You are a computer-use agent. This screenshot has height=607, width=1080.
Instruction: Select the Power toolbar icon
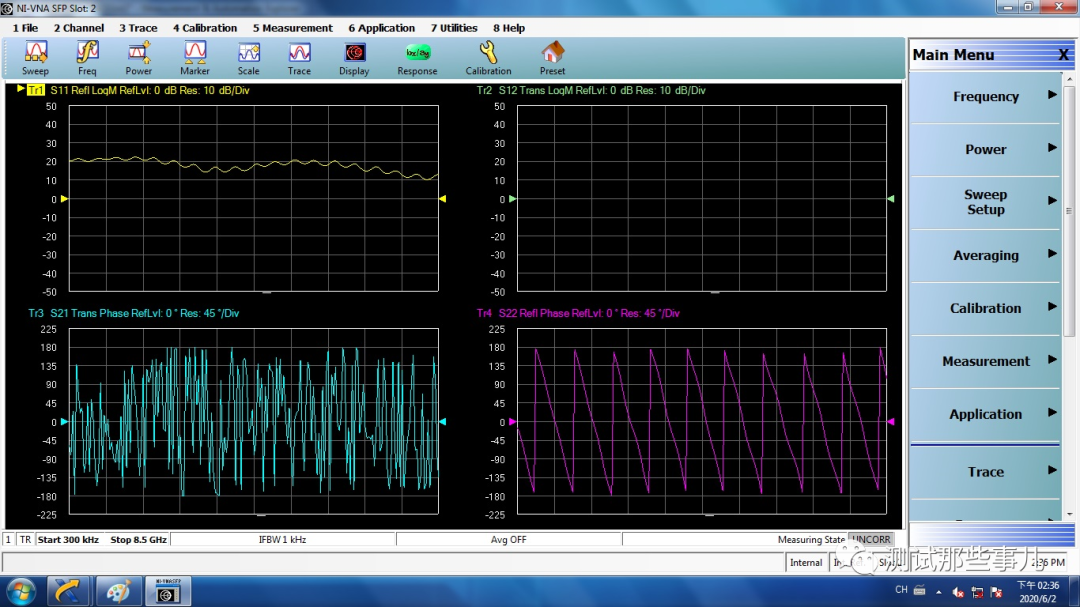pos(138,58)
